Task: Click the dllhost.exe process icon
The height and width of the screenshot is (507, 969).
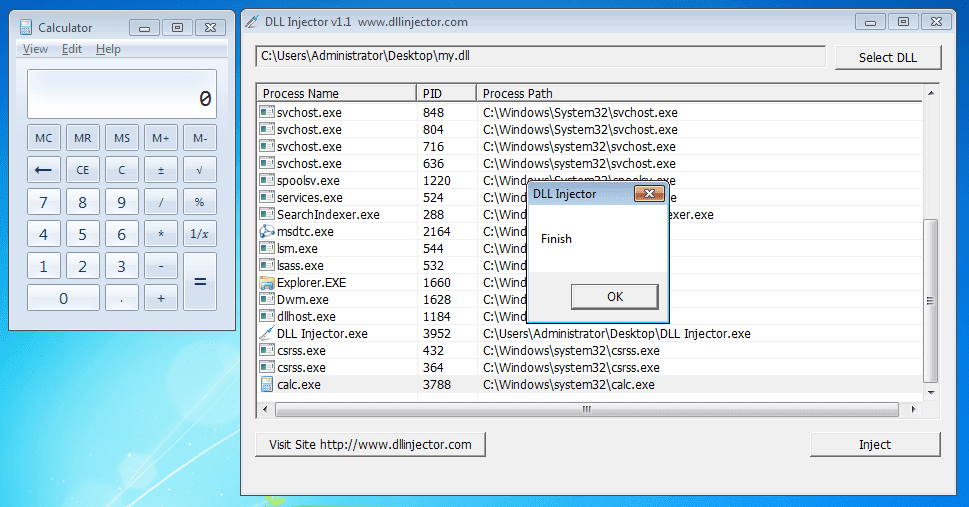Action: click(x=266, y=317)
